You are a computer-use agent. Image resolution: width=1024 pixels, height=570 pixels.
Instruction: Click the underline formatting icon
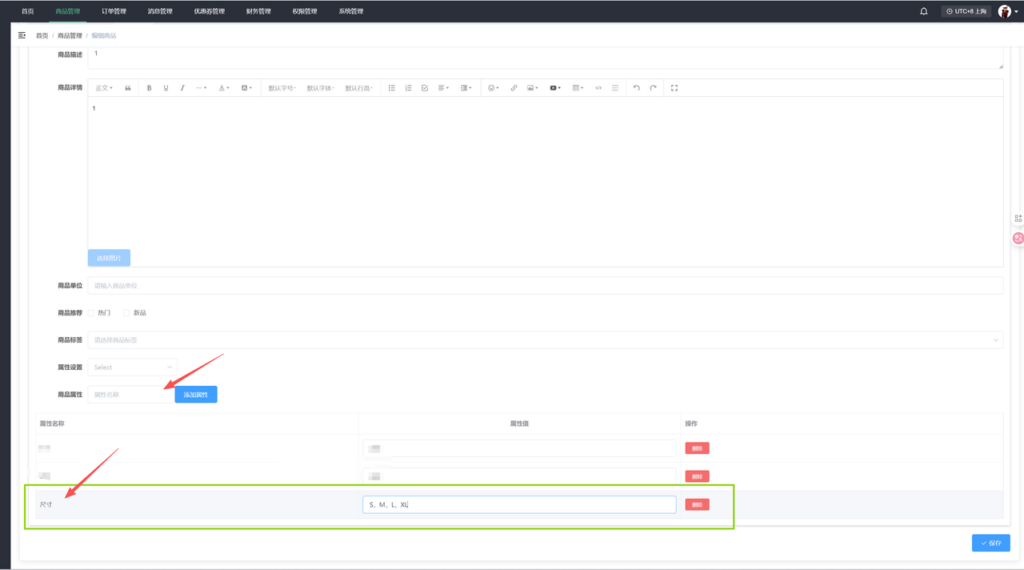click(x=166, y=88)
